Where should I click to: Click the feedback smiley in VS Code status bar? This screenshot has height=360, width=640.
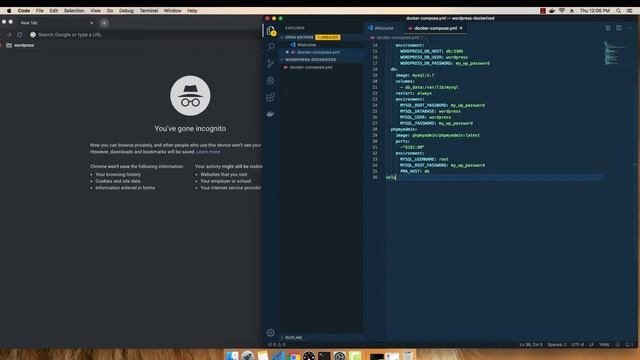(618, 344)
